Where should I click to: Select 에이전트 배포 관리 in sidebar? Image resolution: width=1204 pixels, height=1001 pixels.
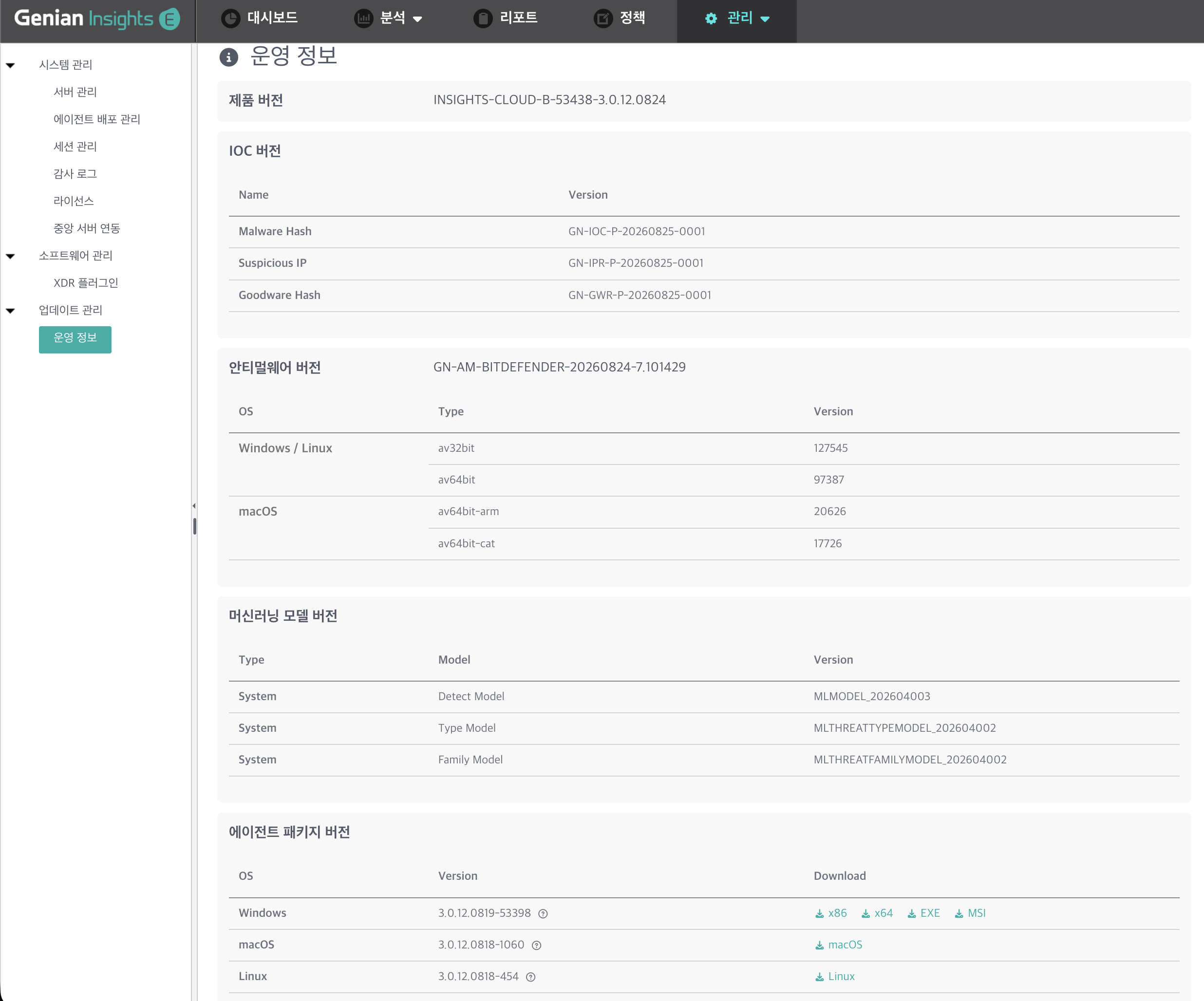point(97,119)
